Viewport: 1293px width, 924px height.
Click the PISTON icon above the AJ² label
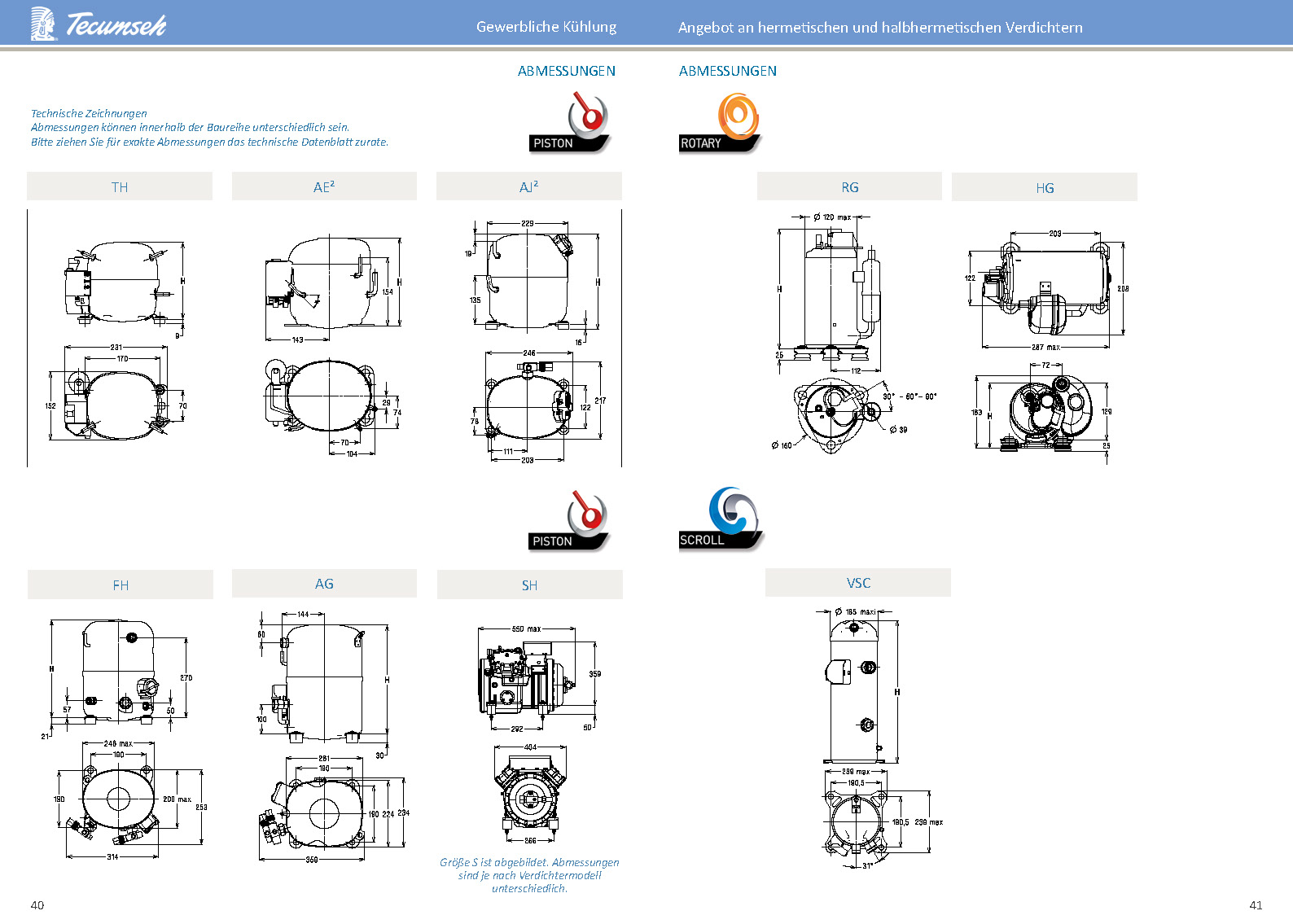click(570, 123)
